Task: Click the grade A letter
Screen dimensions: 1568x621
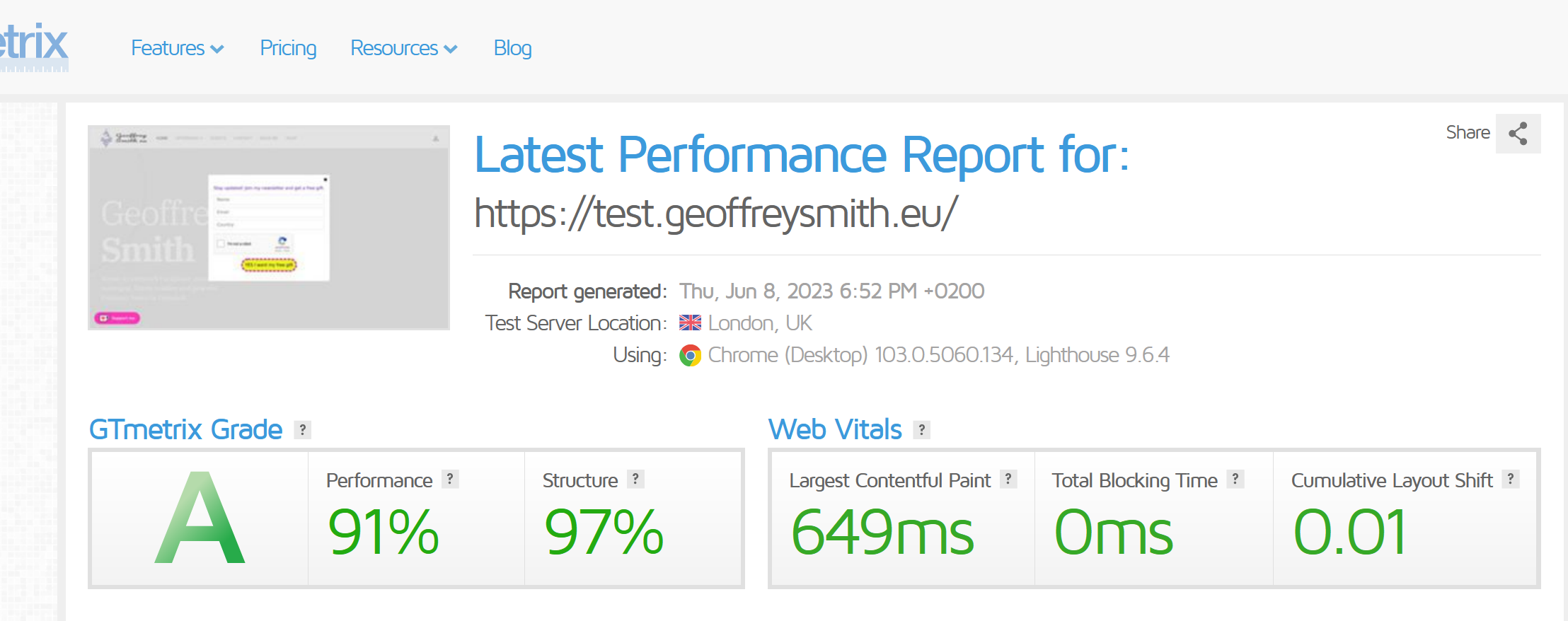Action: 200,518
